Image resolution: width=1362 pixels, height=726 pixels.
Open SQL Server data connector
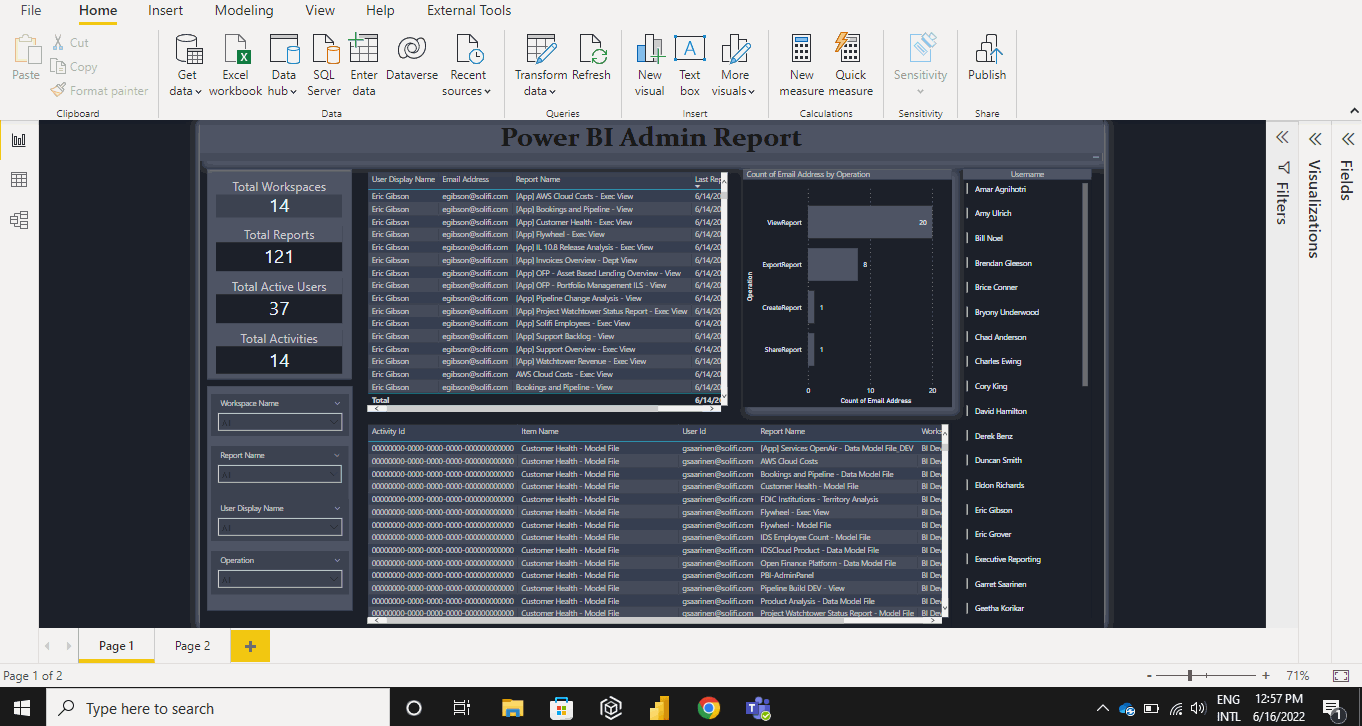[x=324, y=62]
